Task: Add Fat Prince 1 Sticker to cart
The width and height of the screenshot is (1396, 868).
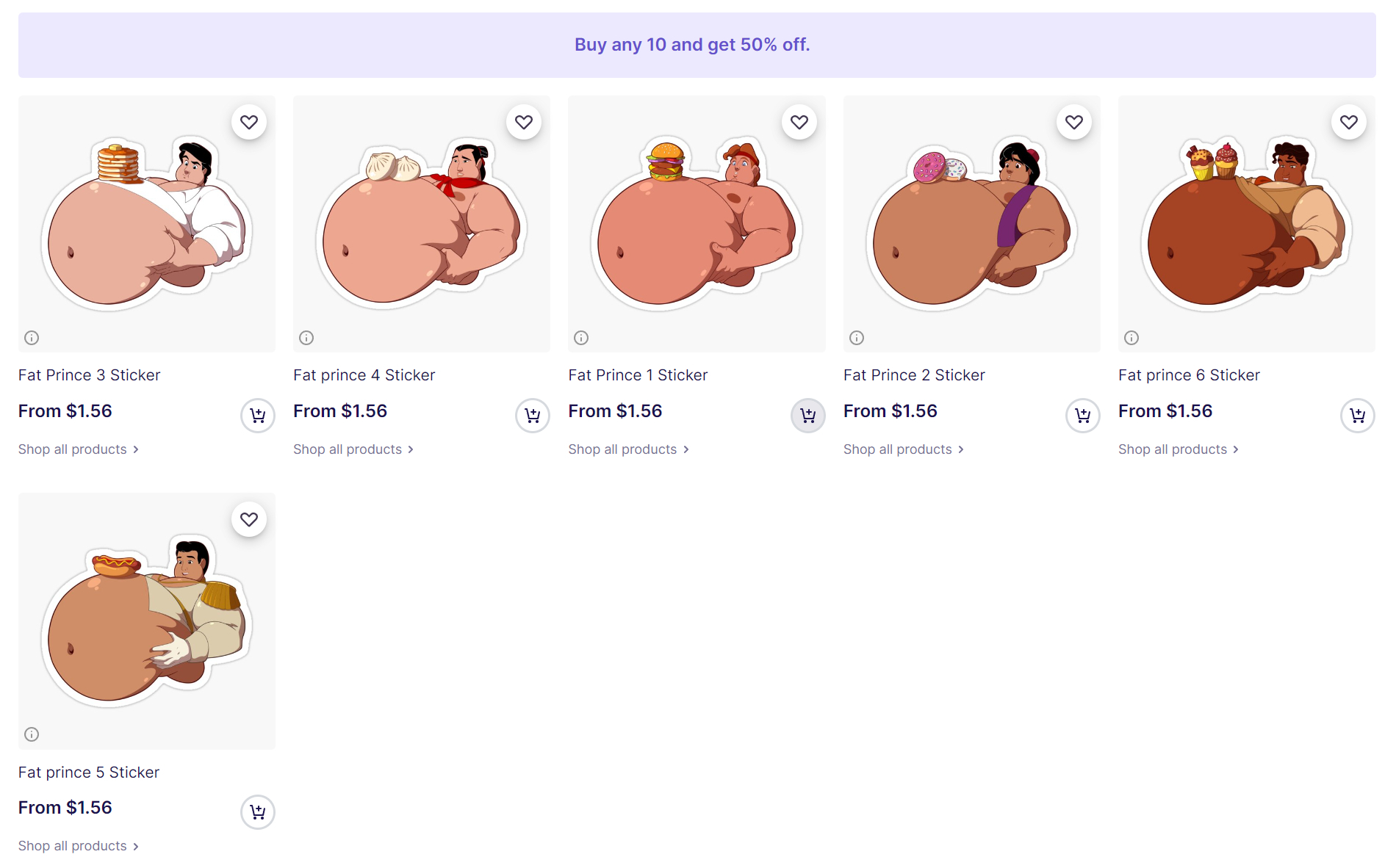Action: [807, 416]
